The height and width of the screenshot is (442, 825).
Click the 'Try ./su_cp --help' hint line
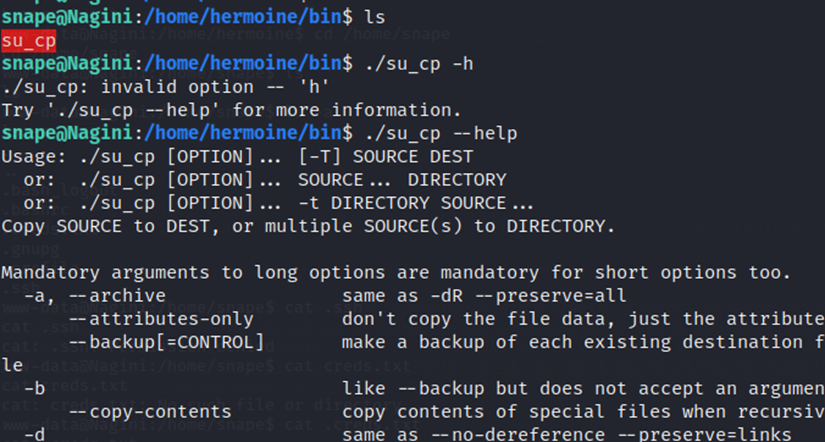[x=231, y=110]
